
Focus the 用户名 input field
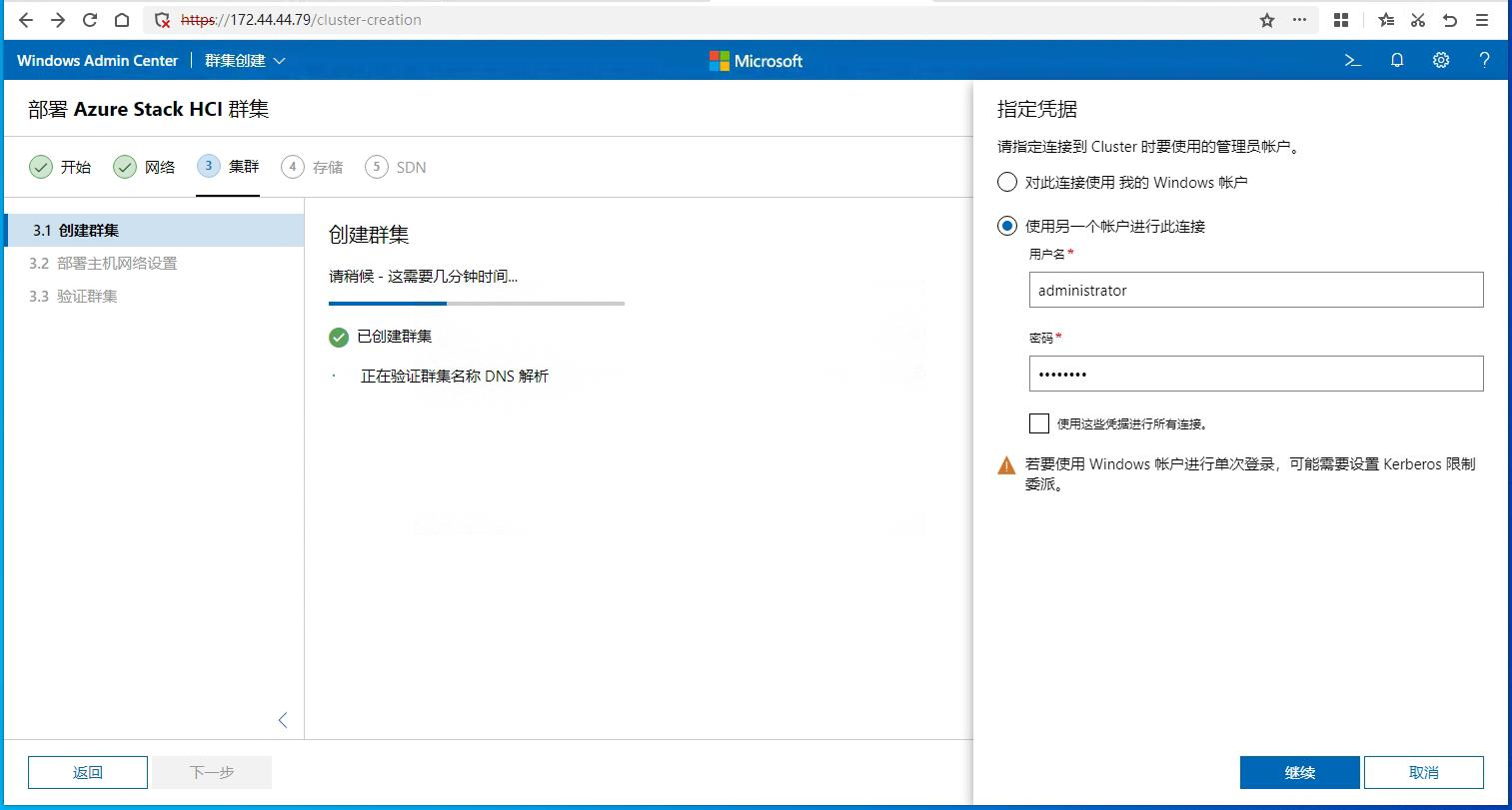(1256, 290)
